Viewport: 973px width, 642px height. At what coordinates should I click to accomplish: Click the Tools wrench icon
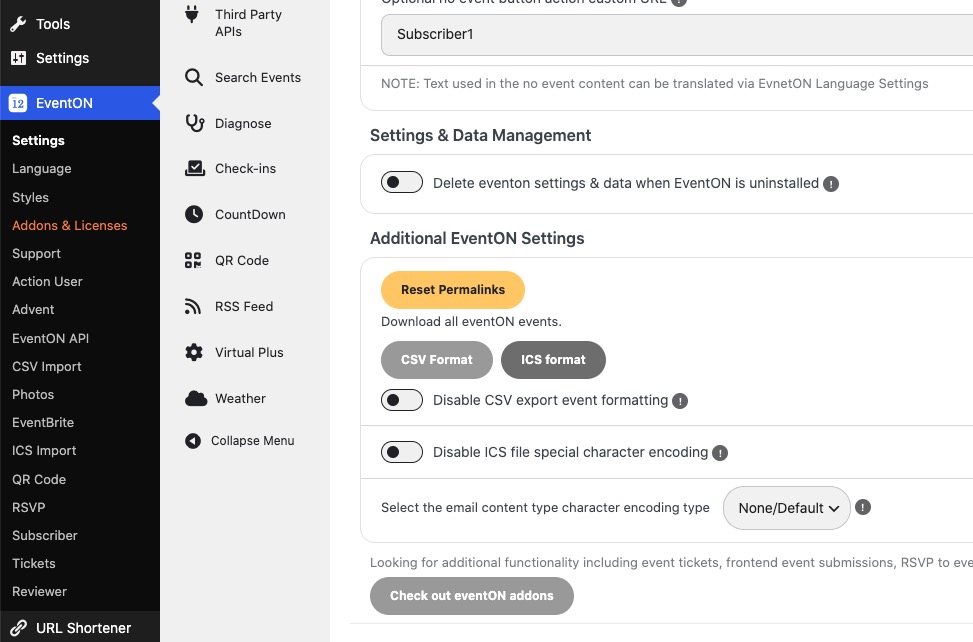[18, 24]
